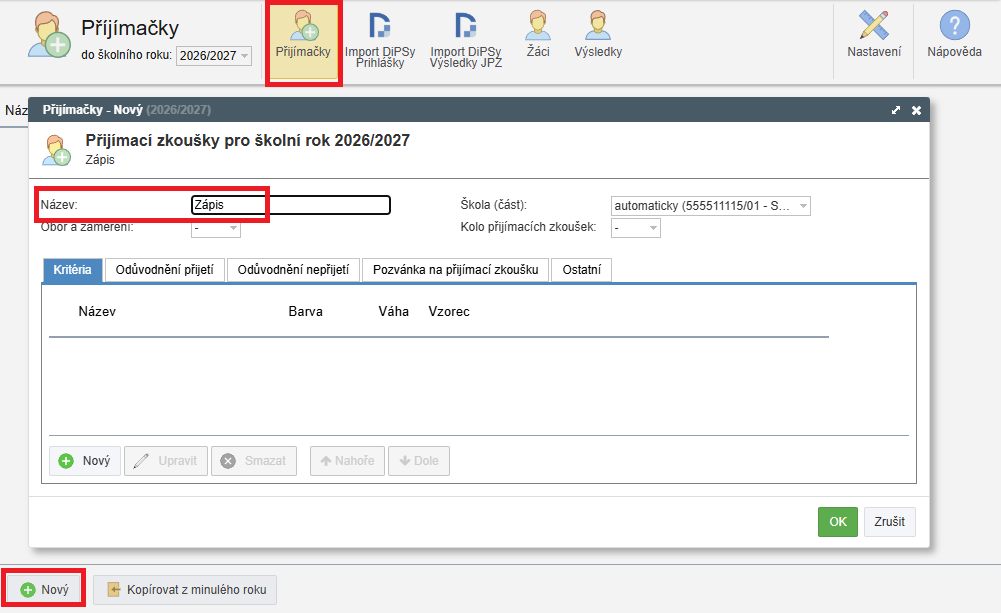Click Import DiPSy Výsledky JPZ icon

(465, 38)
